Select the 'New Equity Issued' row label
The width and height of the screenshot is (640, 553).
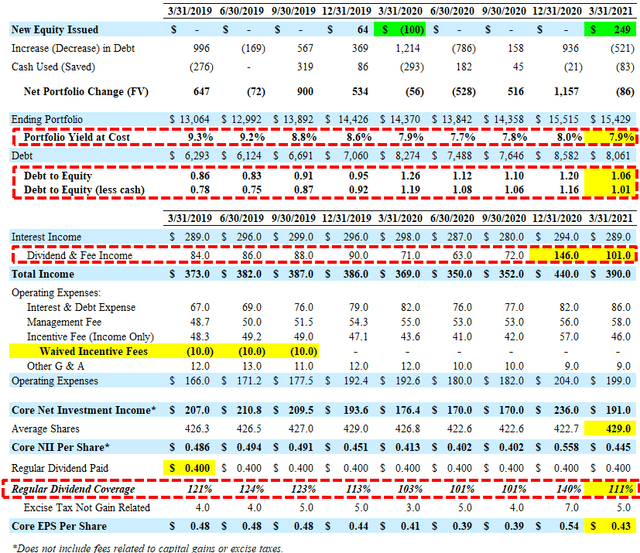tap(55, 30)
